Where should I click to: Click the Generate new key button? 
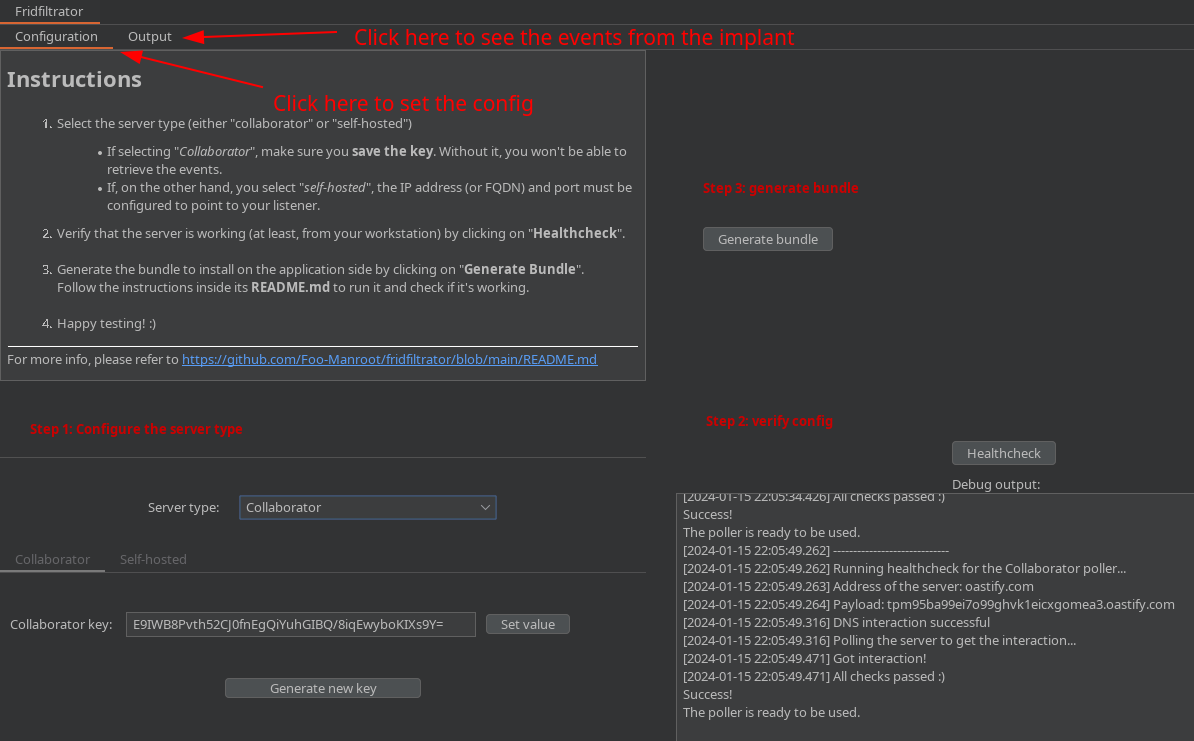323,688
